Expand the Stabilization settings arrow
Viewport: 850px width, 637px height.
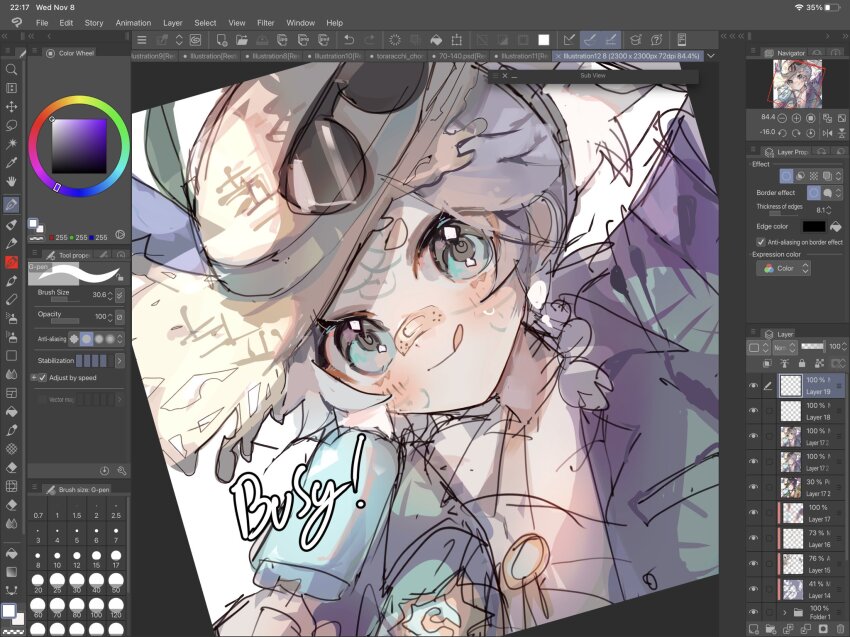coord(119,360)
